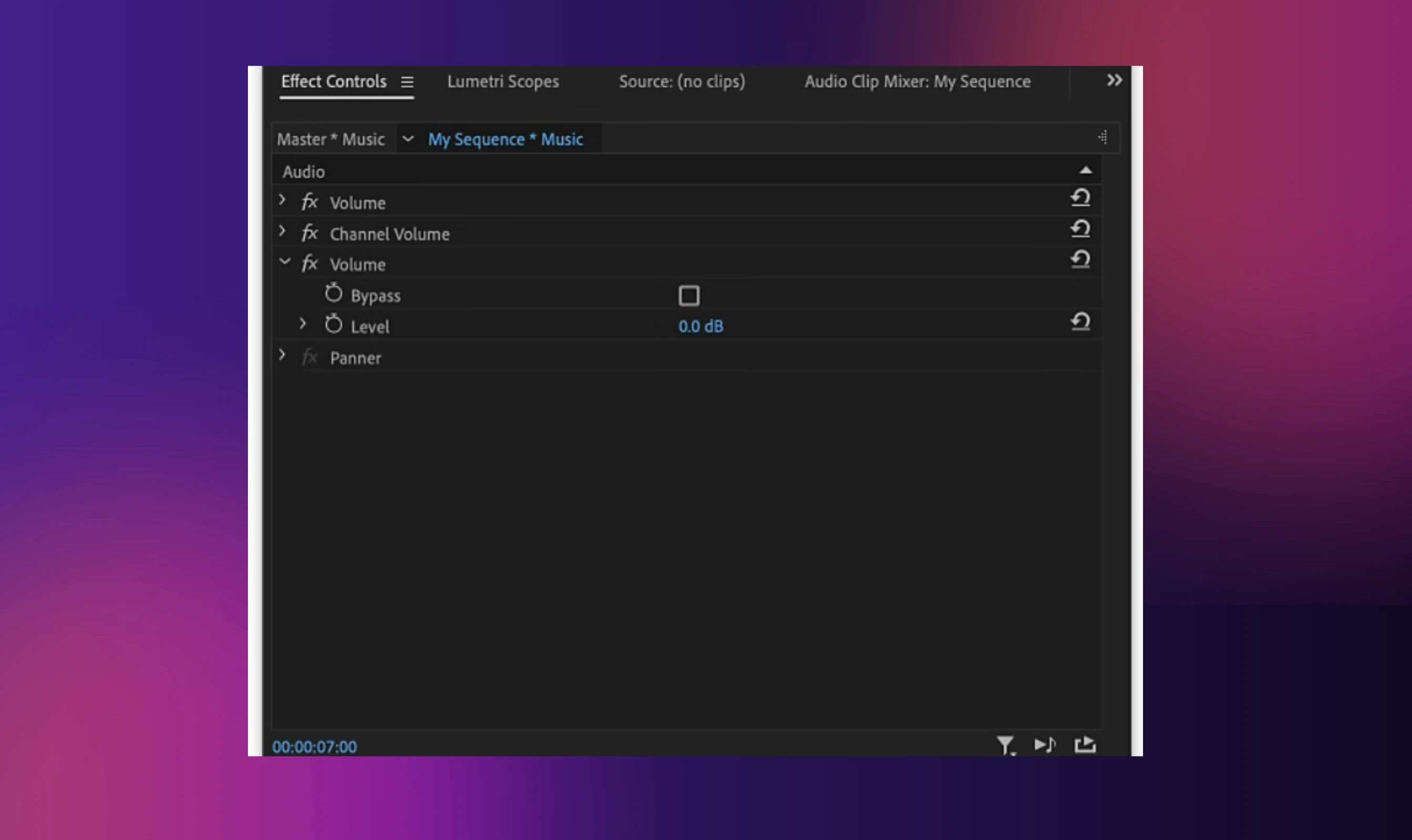Click the My Sequence * Music link

pos(505,139)
